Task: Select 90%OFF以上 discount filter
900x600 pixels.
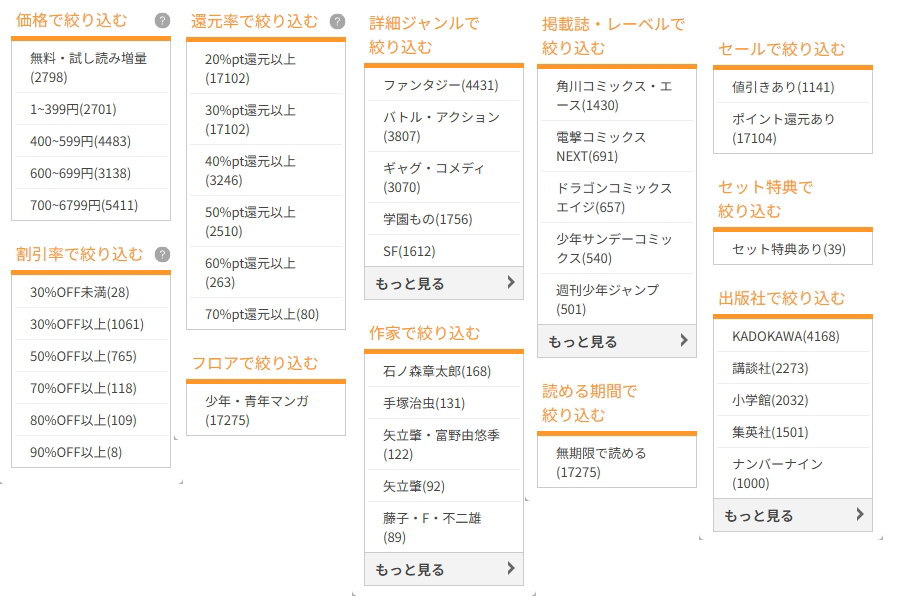Action: (91, 452)
